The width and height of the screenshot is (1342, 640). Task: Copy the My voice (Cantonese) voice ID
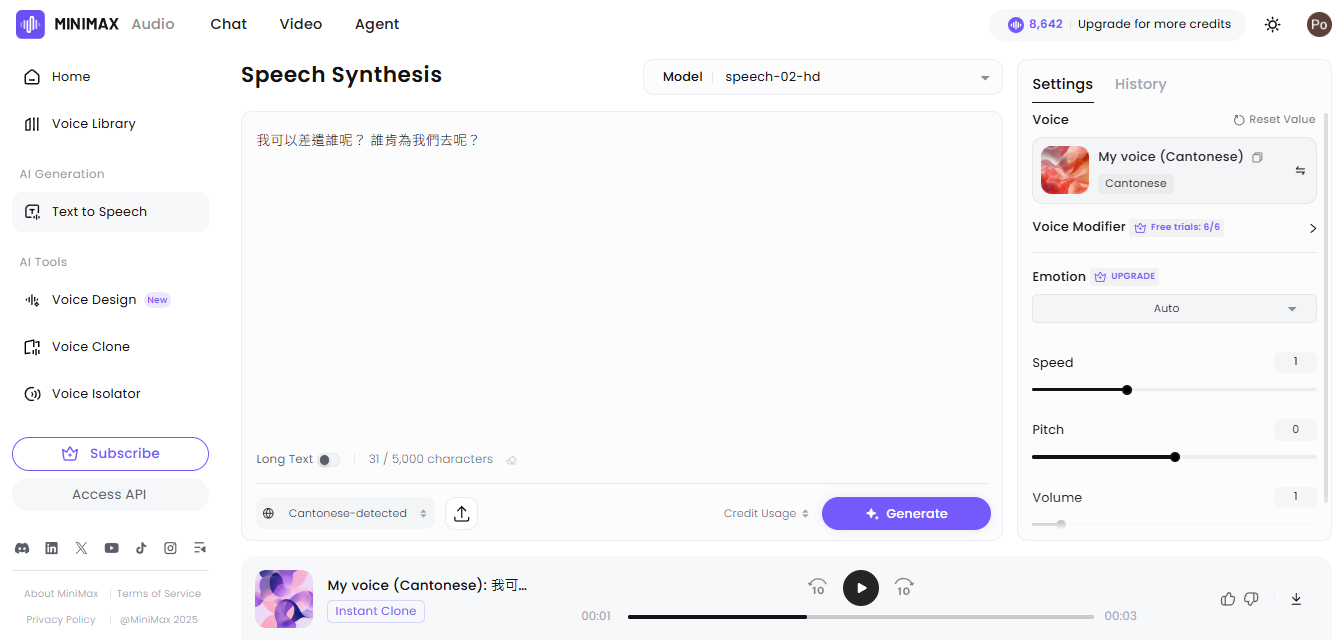(x=1257, y=157)
